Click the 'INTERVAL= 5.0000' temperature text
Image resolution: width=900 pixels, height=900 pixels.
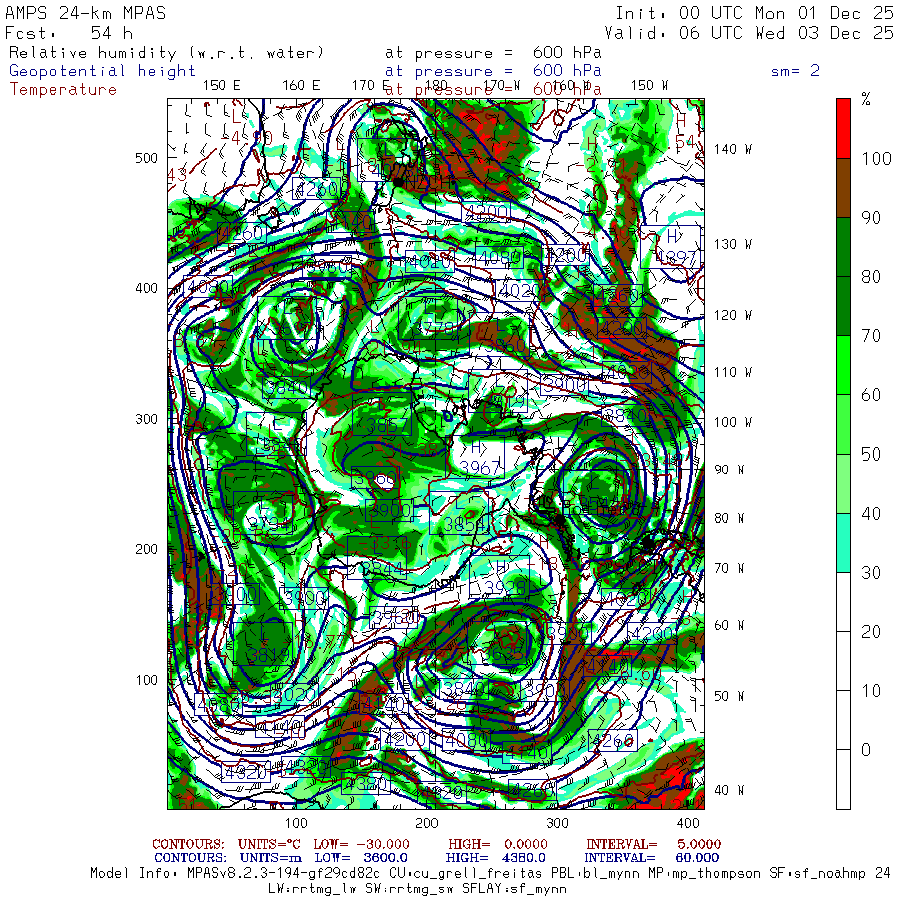coord(653,844)
